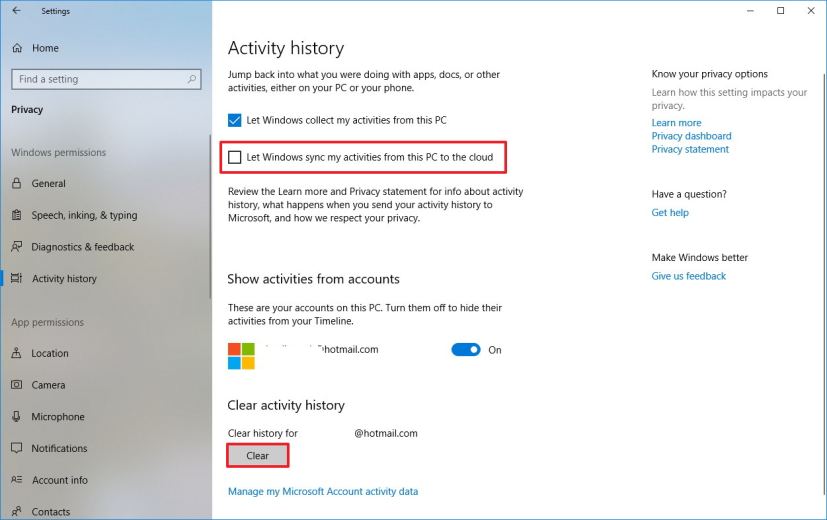Click the Privacy section label
The height and width of the screenshot is (520, 827).
(x=27, y=110)
